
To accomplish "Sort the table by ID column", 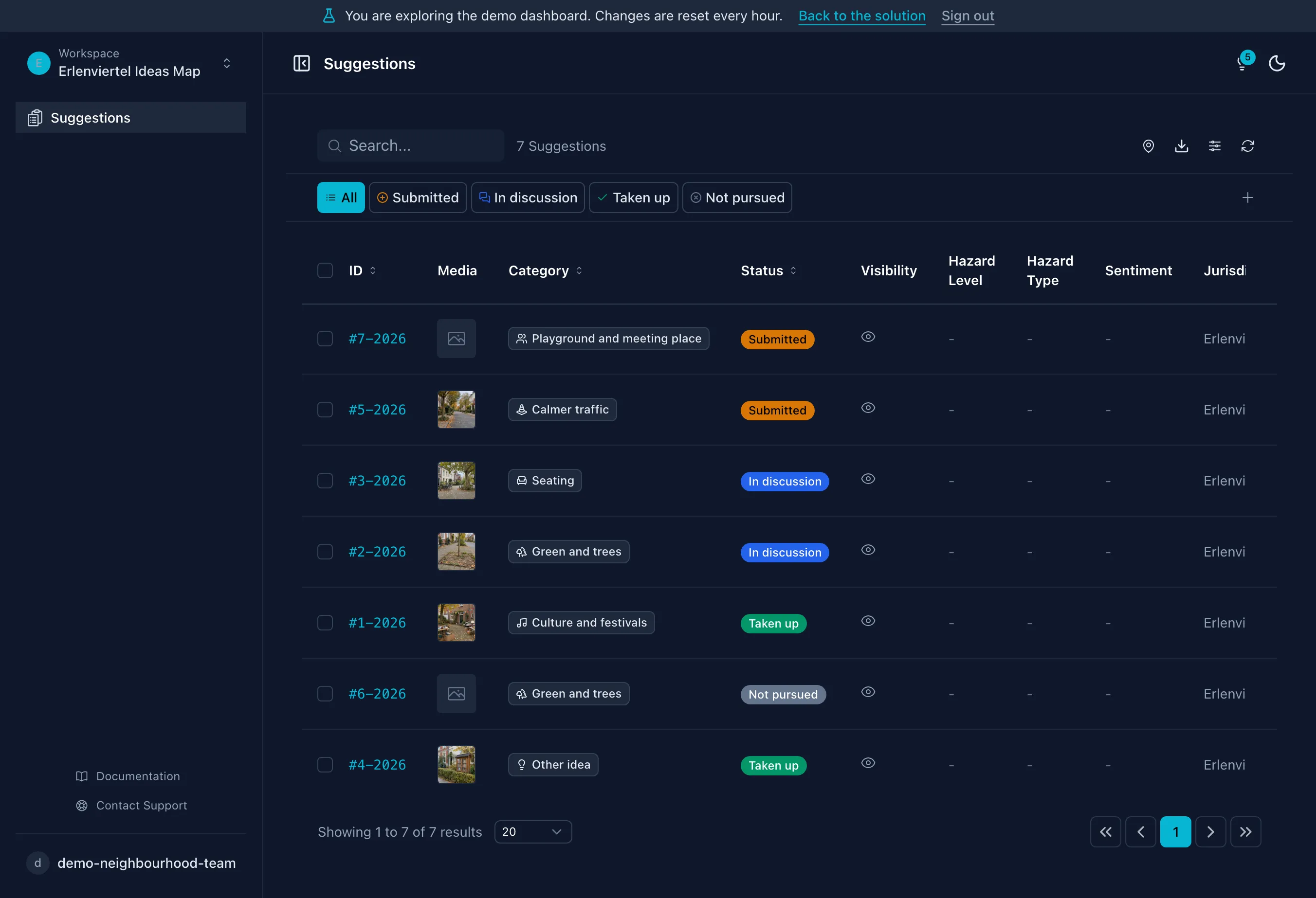I will 363,270.
